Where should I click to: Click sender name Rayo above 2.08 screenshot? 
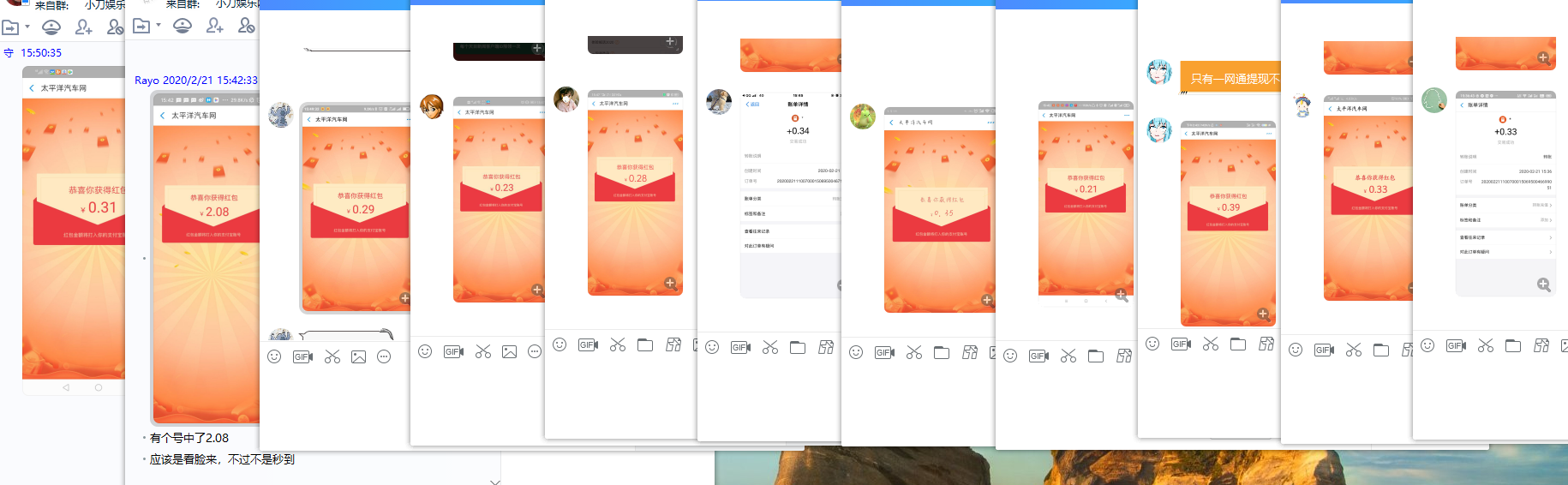click(x=147, y=80)
